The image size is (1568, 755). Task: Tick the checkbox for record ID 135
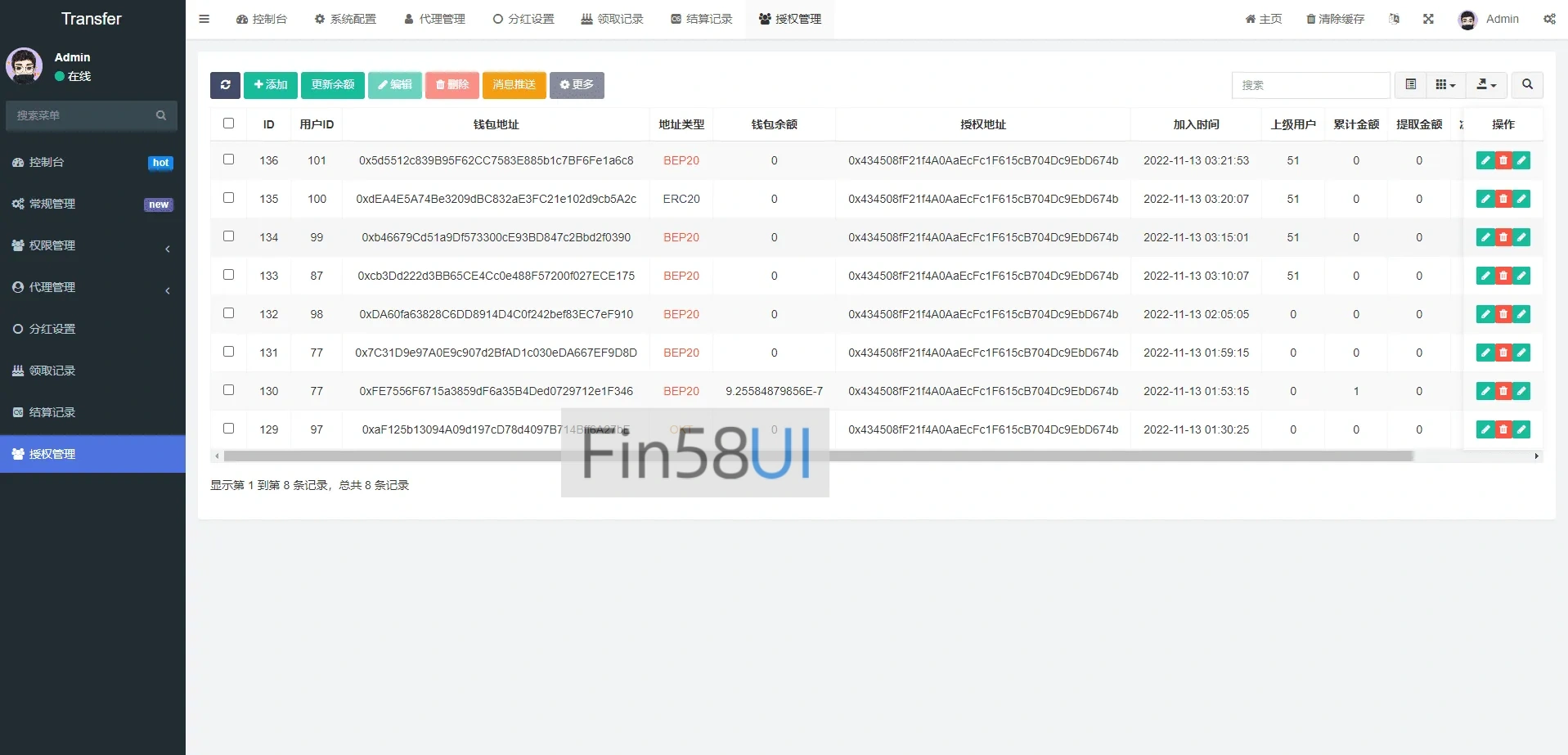coord(229,198)
